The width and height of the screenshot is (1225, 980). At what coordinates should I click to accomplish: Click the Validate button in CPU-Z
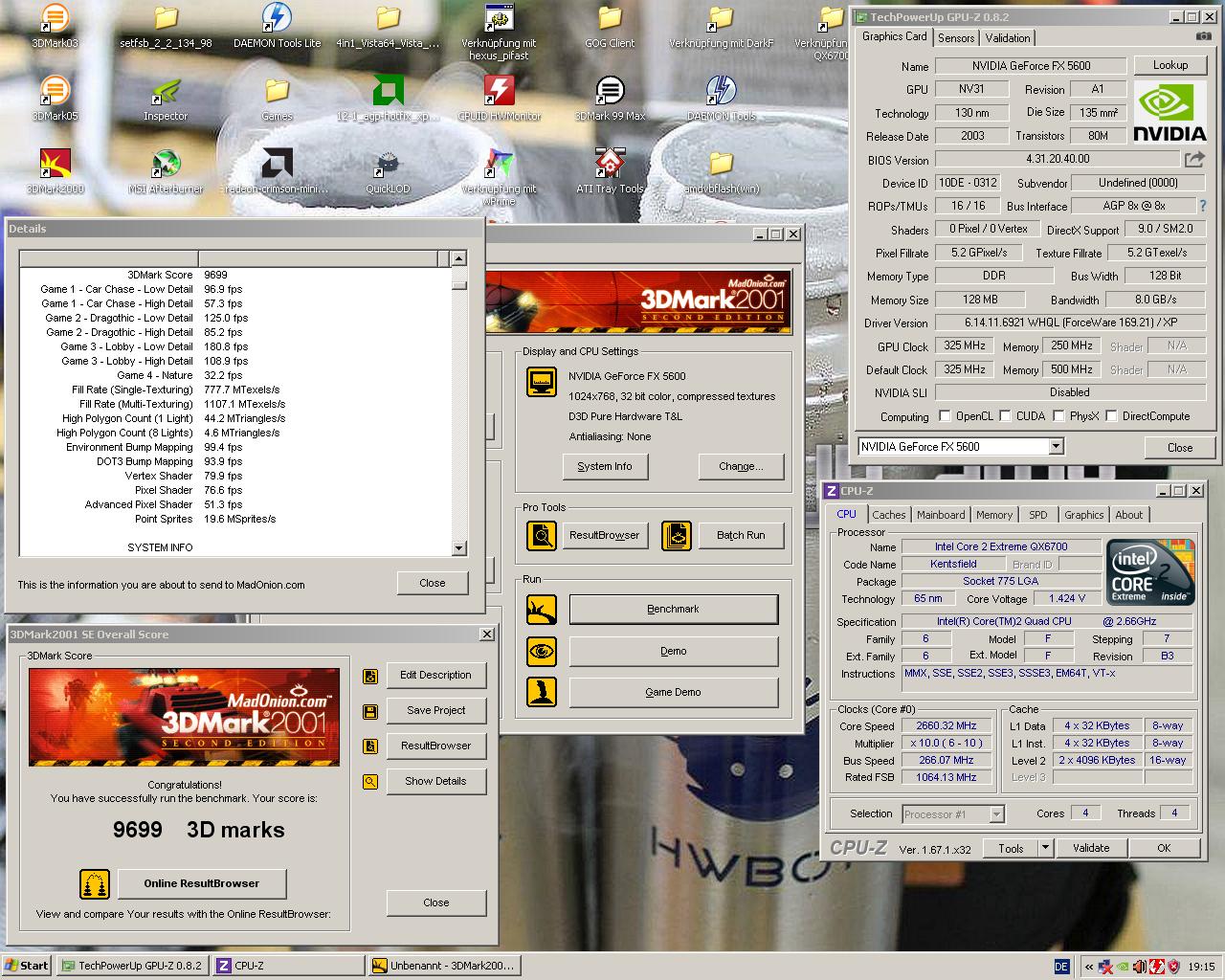pos(1091,848)
